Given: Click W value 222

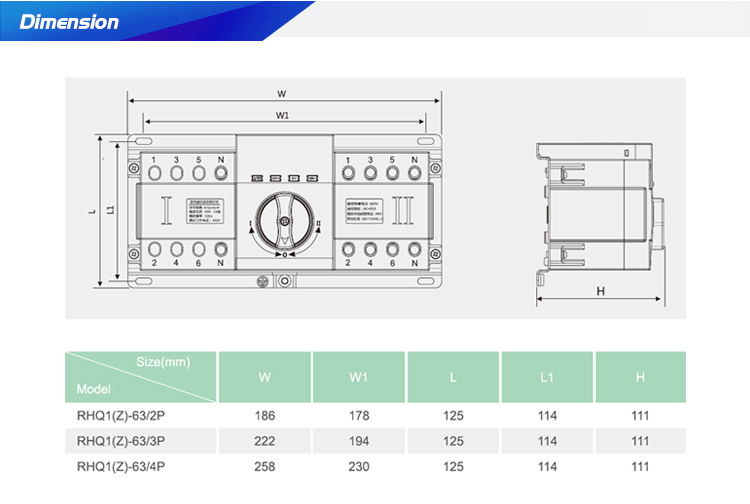Looking at the screenshot, I should point(265,441).
